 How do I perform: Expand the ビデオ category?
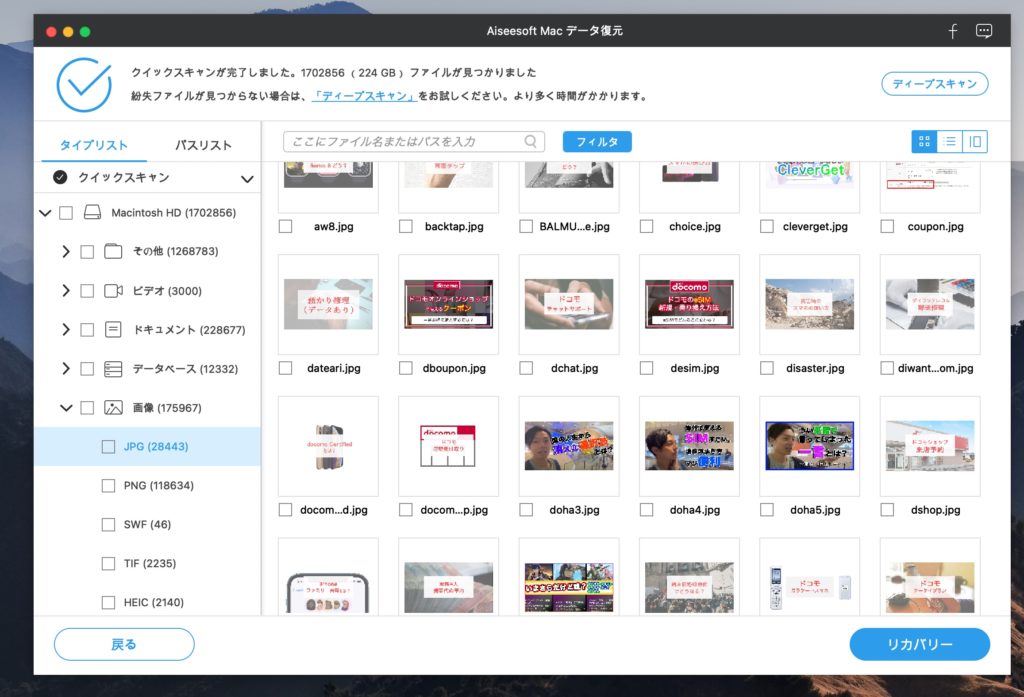[x=65, y=291]
